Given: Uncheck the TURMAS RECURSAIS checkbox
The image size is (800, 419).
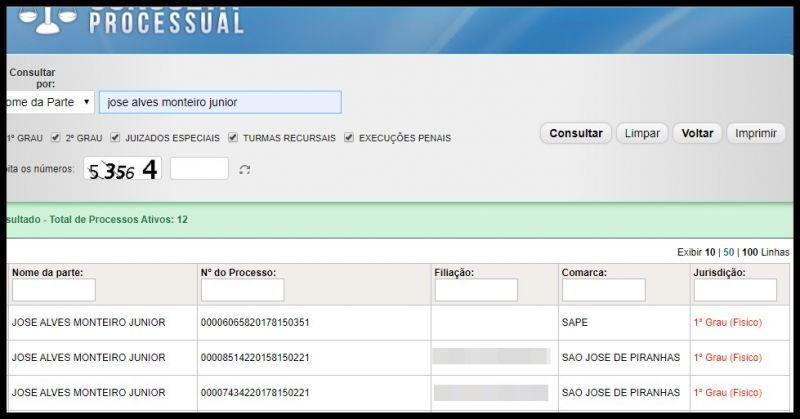Looking at the screenshot, I should coord(233,137).
